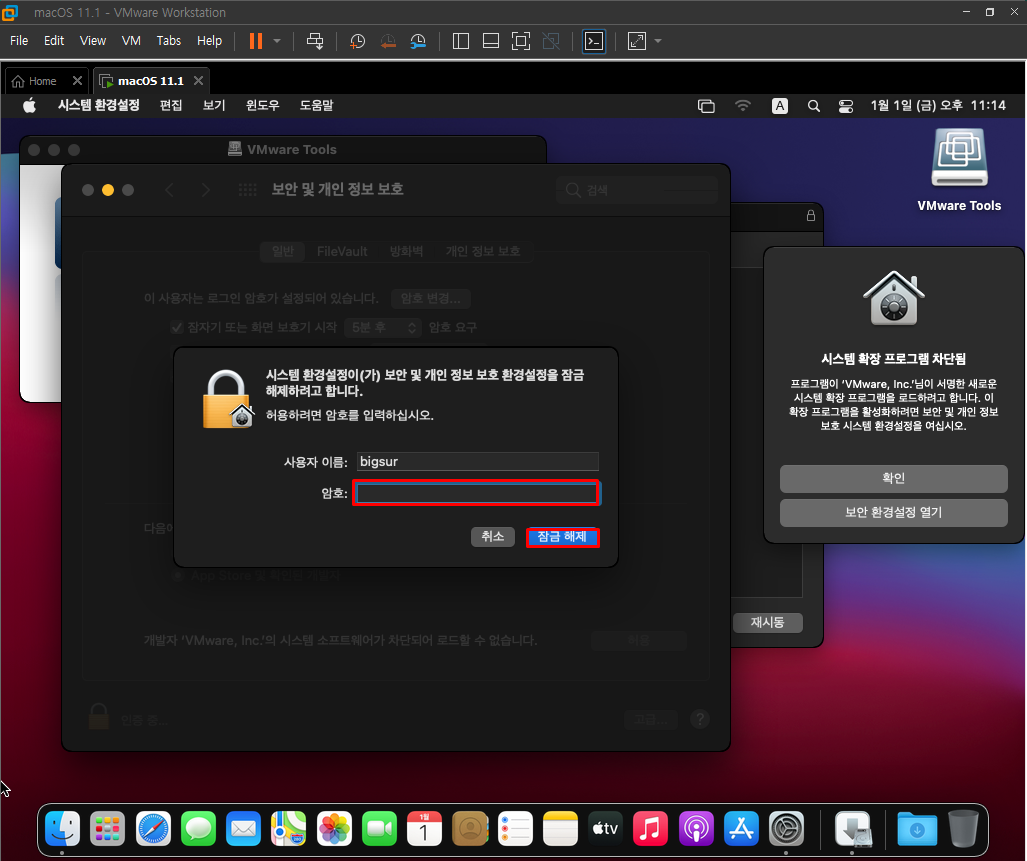Open the power options dropdown arrow beside pause
This screenshot has height=861, width=1027.
pyautogui.click(x=277, y=41)
